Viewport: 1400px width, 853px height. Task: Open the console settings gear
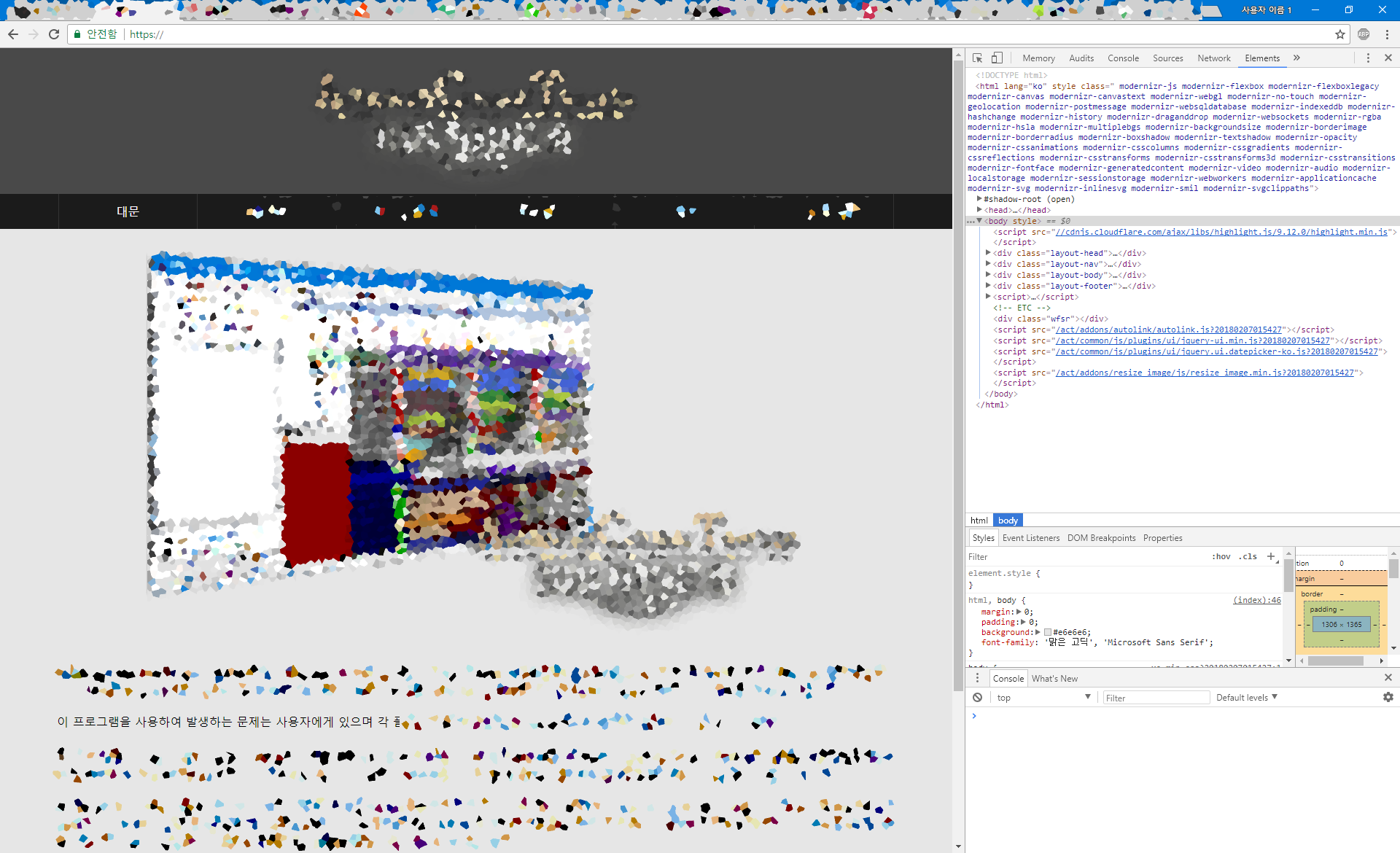(1388, 698)
